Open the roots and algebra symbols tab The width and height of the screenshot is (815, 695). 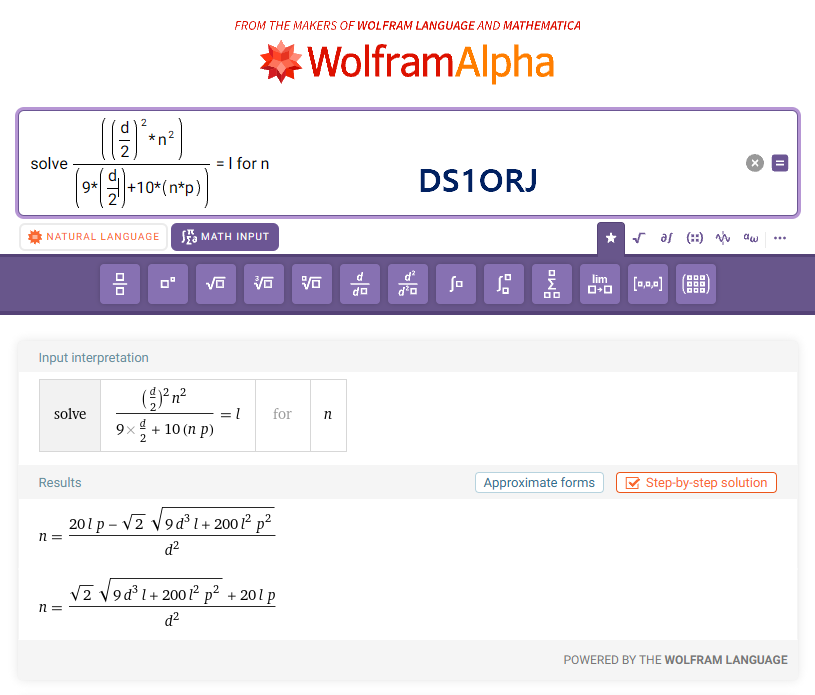639,238
